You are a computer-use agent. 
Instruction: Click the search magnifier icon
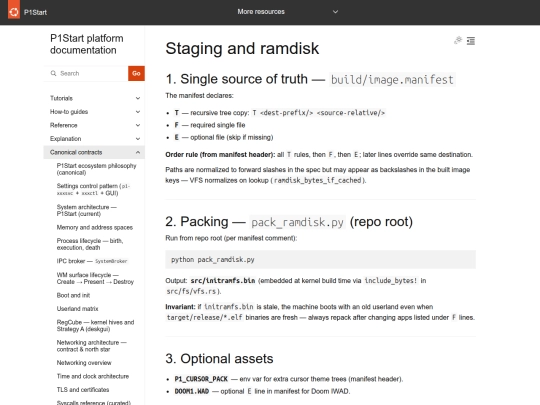(53, 73)
